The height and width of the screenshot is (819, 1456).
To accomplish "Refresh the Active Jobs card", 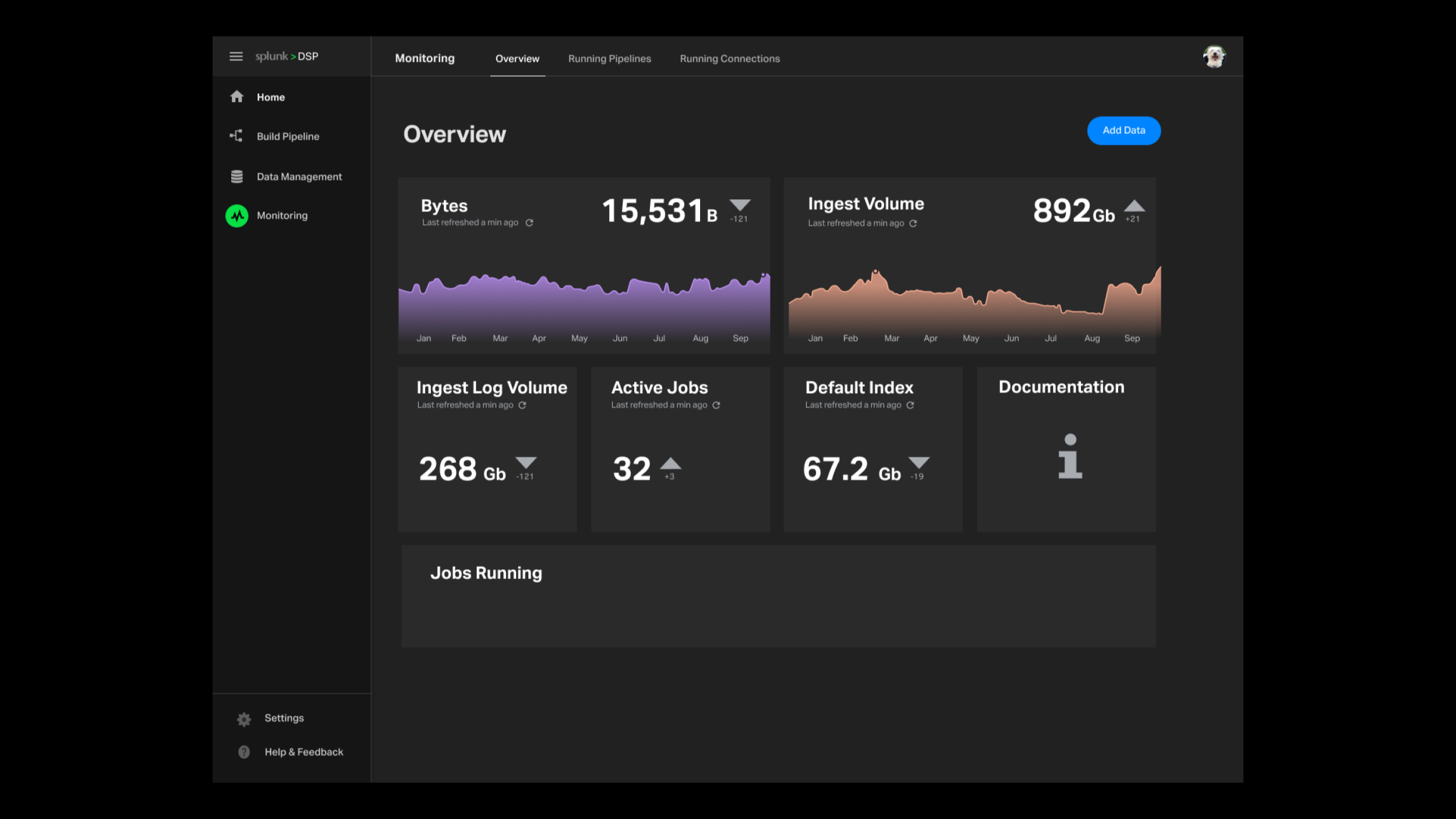I will pos(716,405).
